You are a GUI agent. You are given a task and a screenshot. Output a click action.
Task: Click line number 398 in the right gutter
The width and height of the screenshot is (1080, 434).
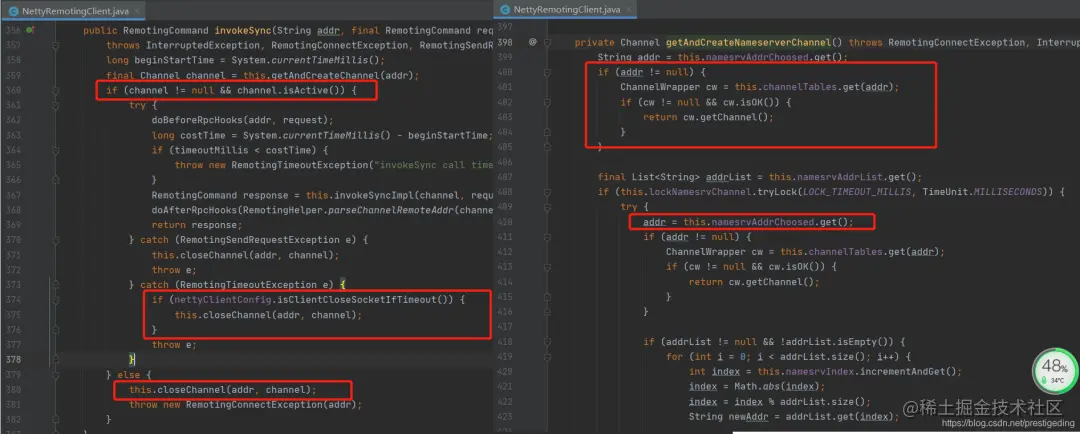[x=506, y=42]
